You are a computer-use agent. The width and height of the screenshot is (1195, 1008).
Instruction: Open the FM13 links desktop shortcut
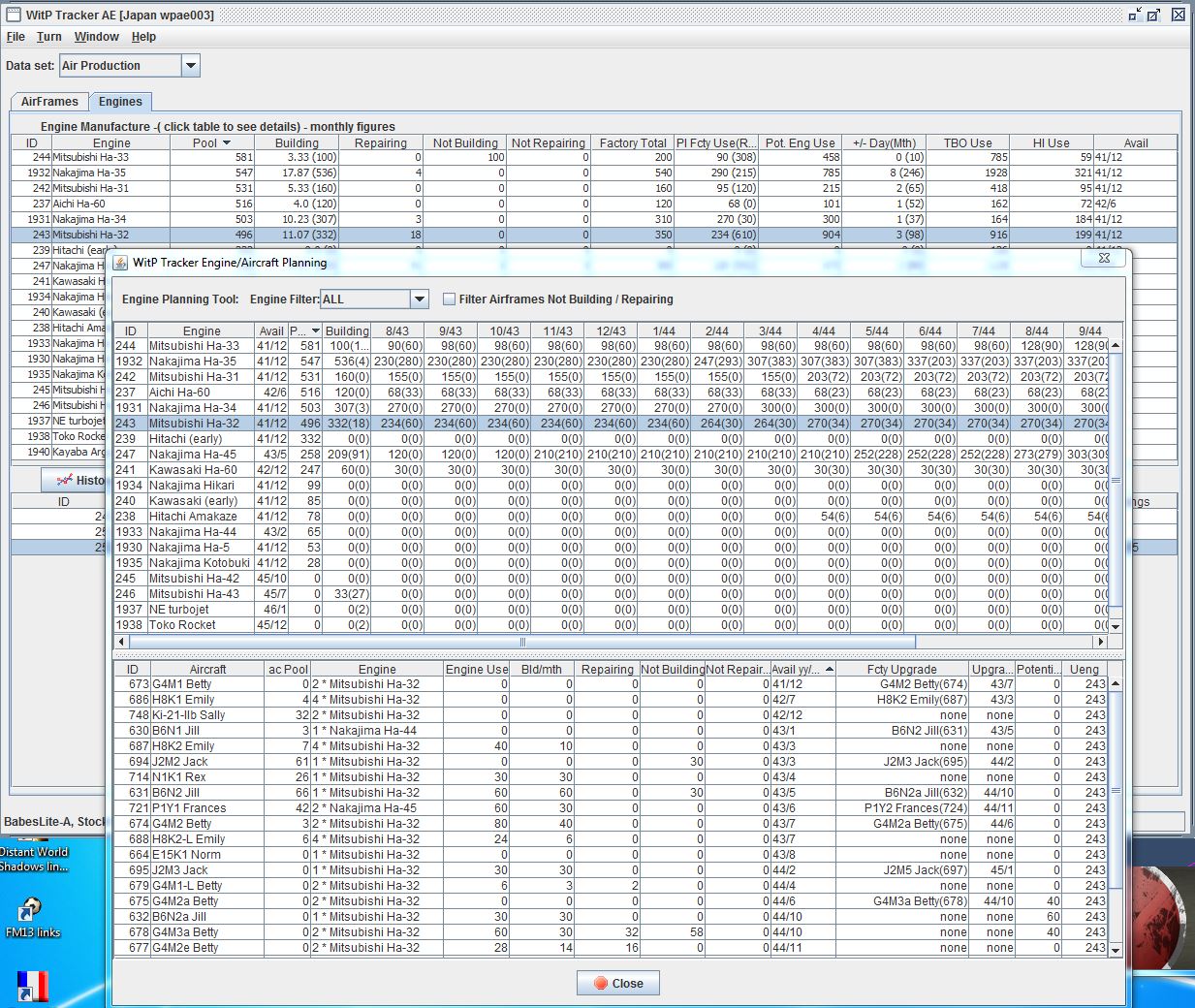(x=32, y=917)
